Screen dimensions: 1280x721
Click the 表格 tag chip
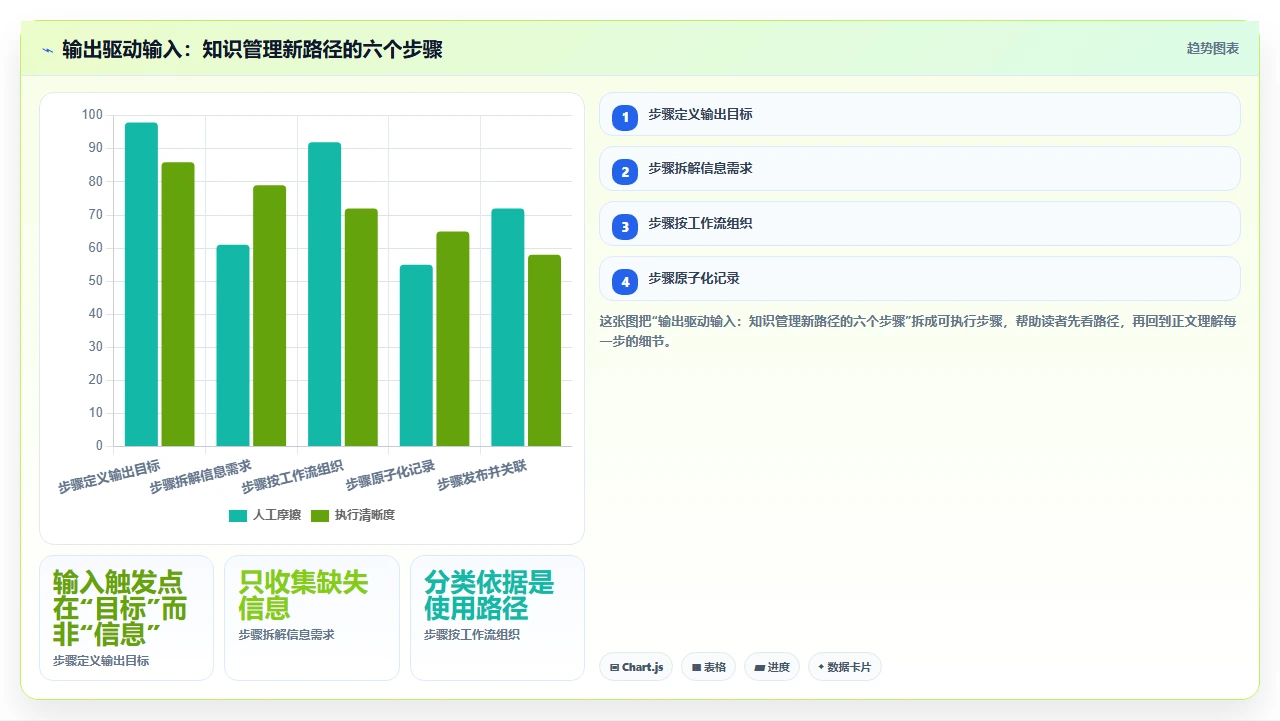click(x=708, y=667)
